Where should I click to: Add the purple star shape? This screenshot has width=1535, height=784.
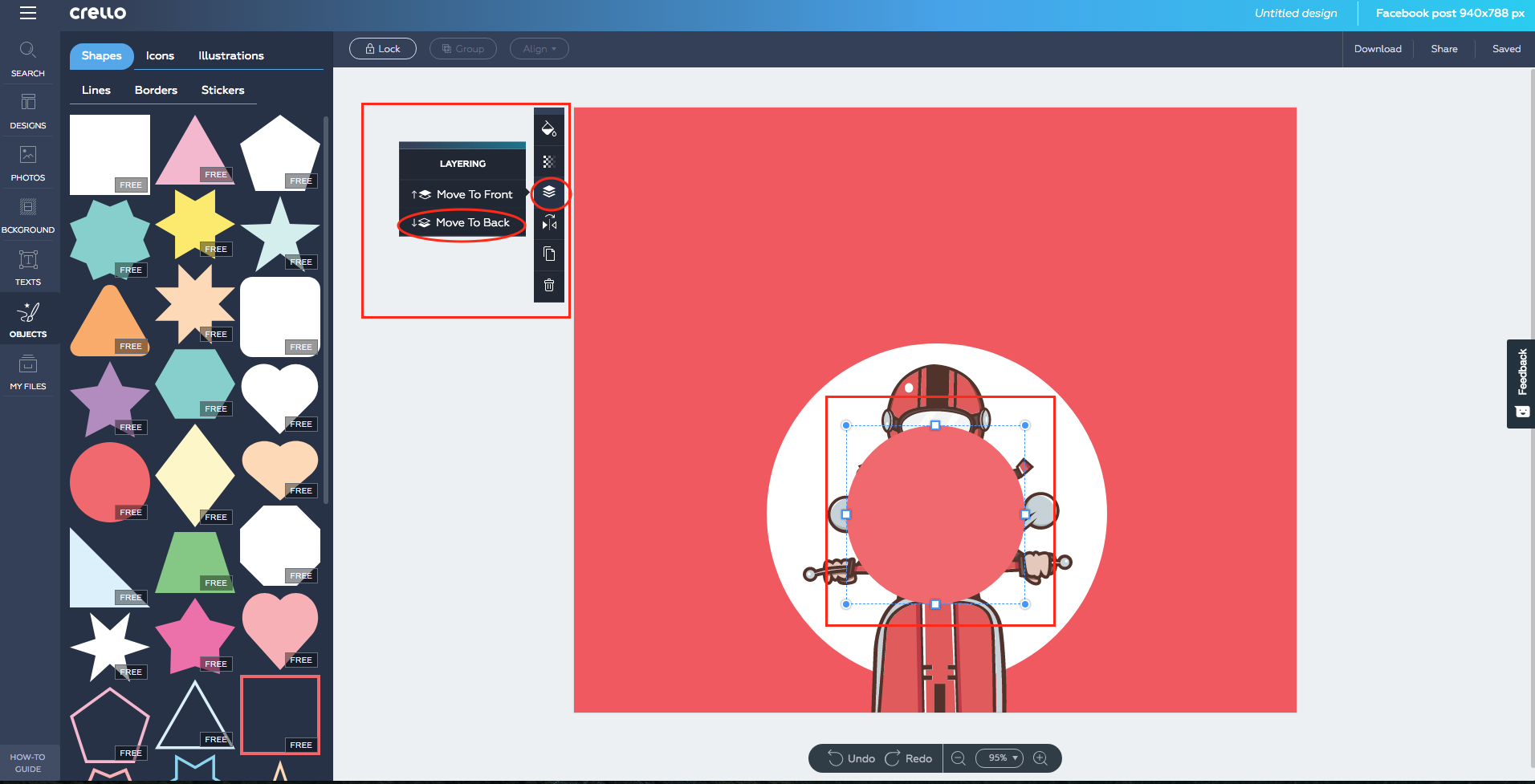click(110, 399)
